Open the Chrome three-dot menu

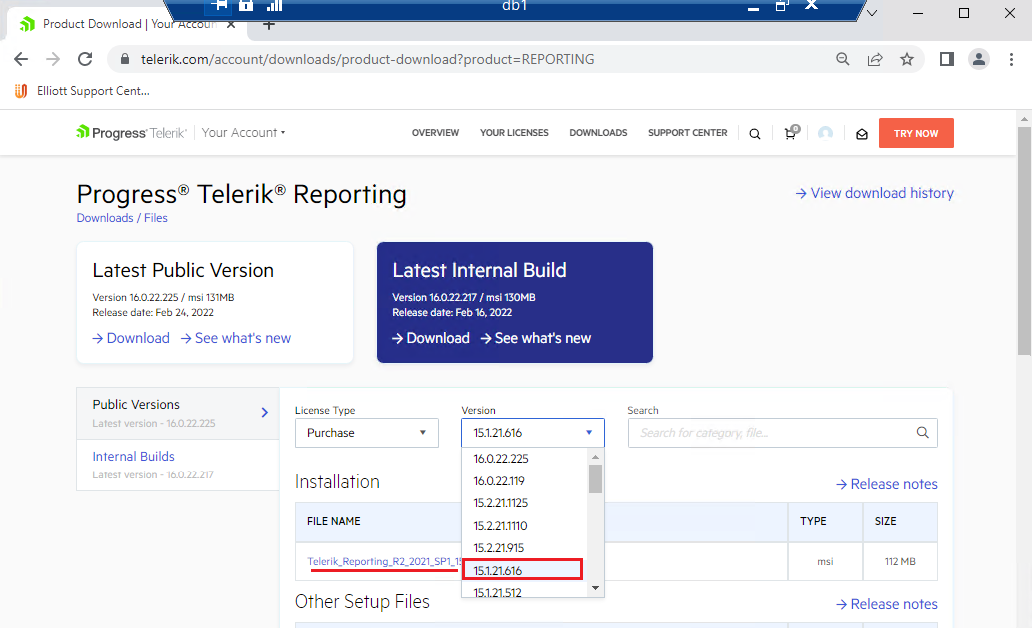(1011, 59)
